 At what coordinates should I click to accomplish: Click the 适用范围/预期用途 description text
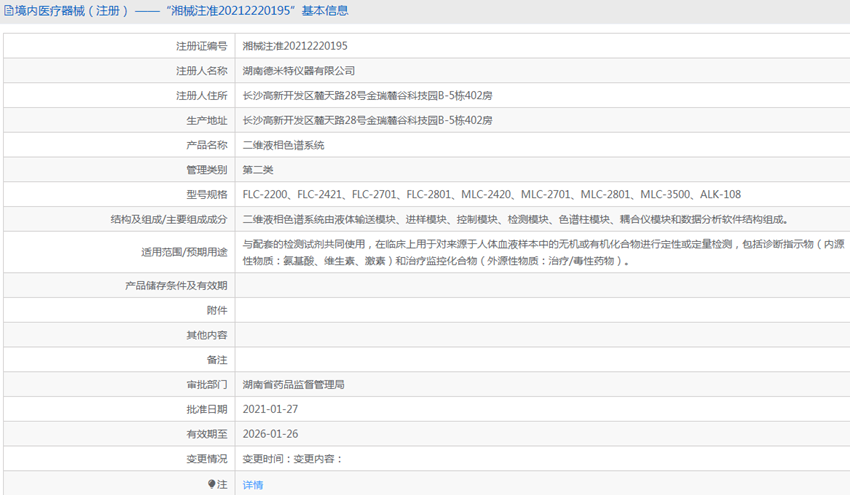(540, 252)
